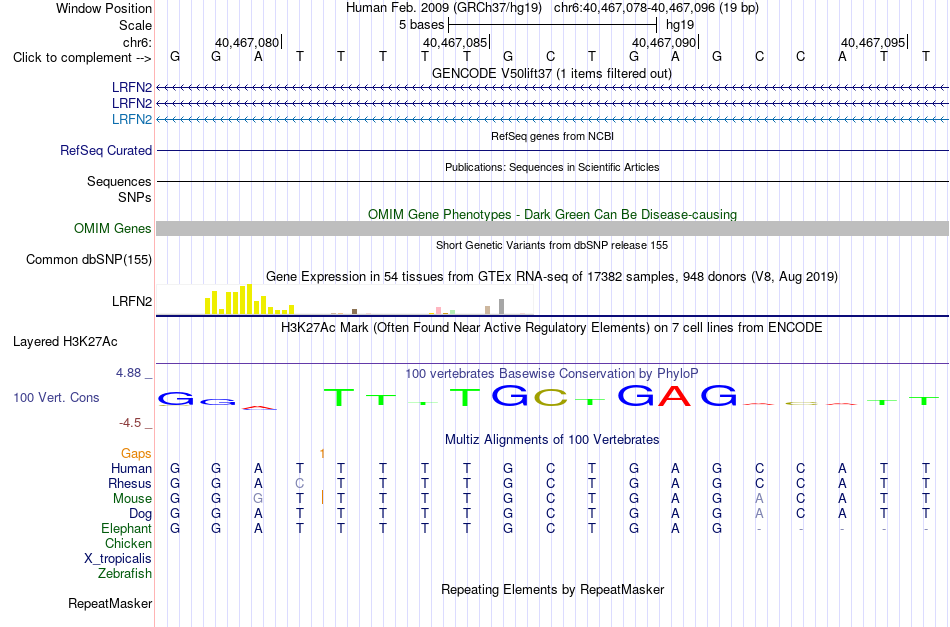Click the faded G in the Mouse row

coord(258,499)
